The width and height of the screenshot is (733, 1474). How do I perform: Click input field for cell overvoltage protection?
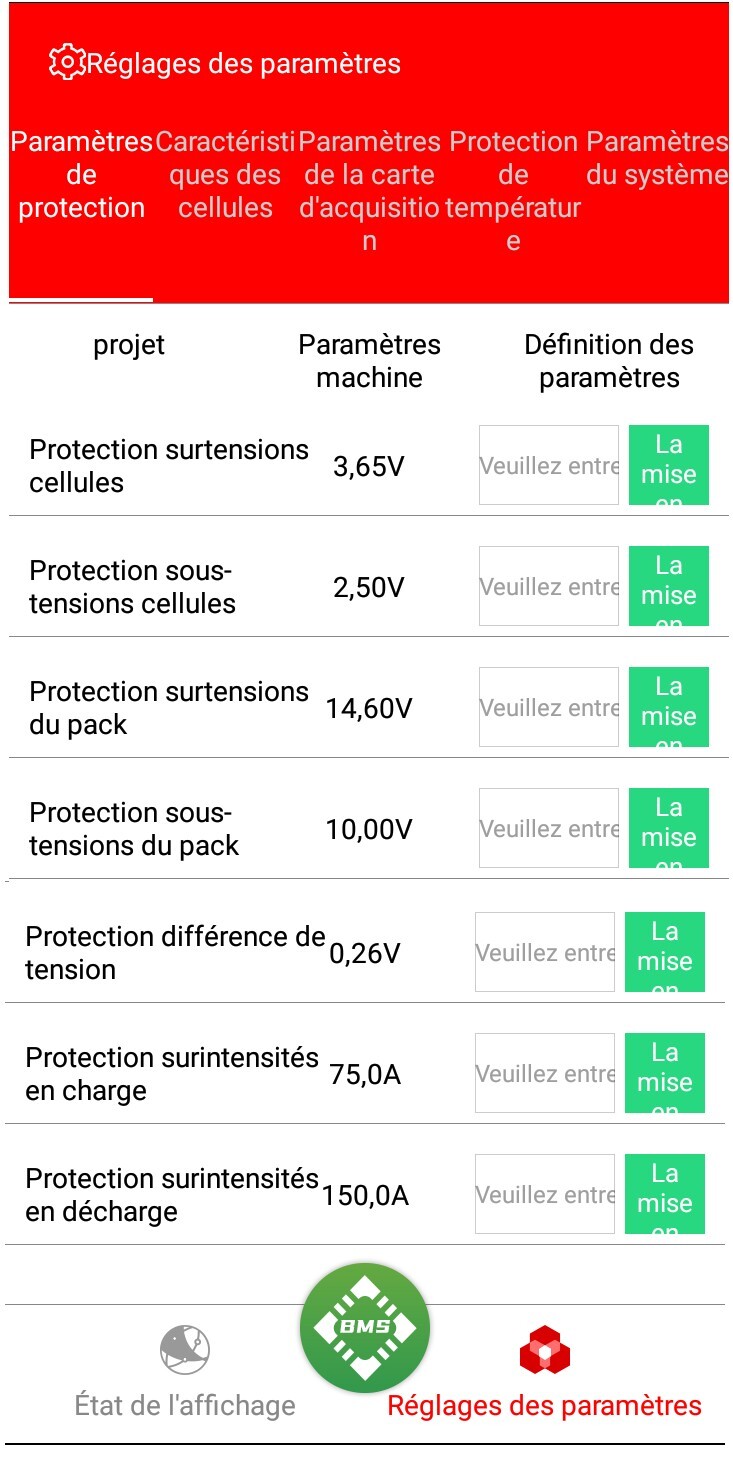(x=549, y=466)
